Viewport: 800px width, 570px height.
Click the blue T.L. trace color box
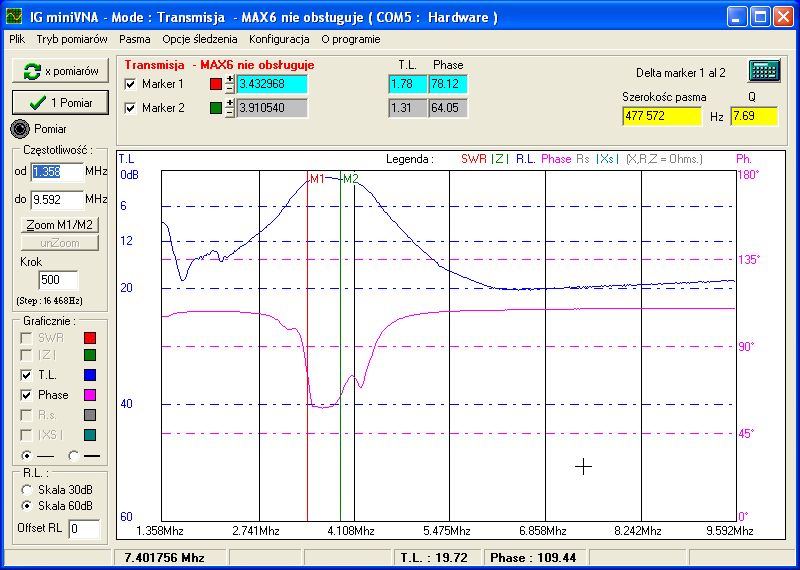[90, 374]
